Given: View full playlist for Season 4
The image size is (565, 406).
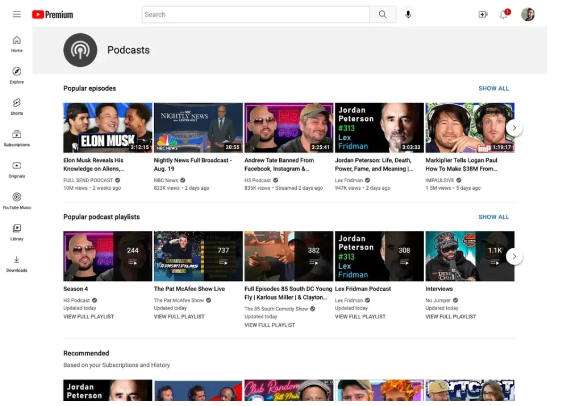Looking at the screenshot, I should point(89,317).
